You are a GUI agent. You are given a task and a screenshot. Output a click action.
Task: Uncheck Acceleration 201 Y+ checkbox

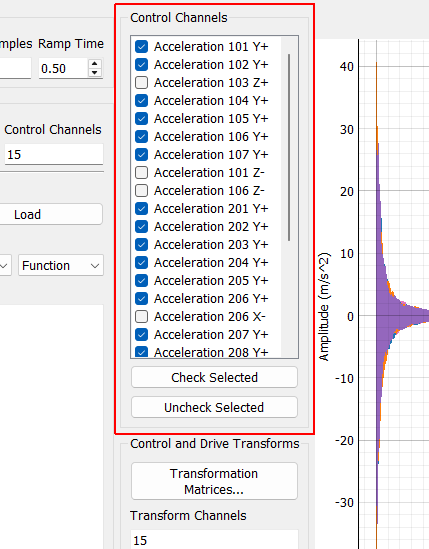click(x=141, y=209)
